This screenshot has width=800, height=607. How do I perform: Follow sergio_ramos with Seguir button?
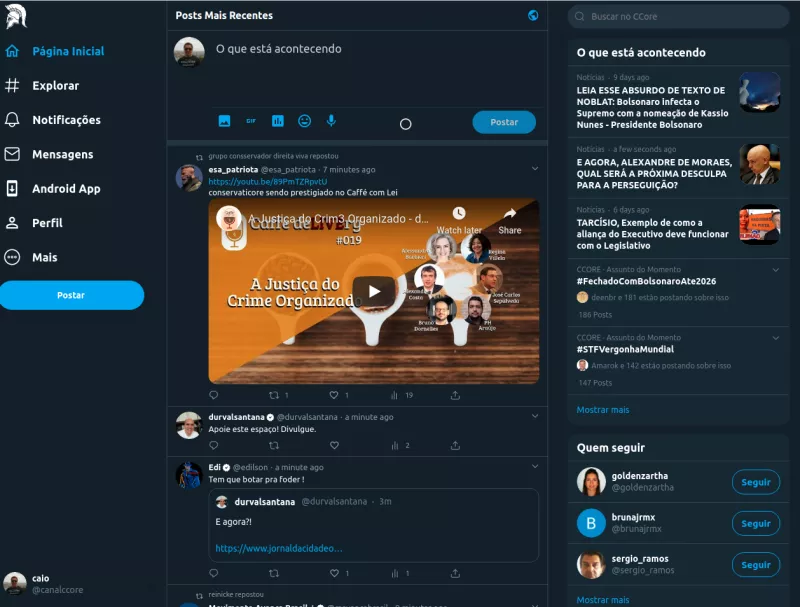pos(756,565)
